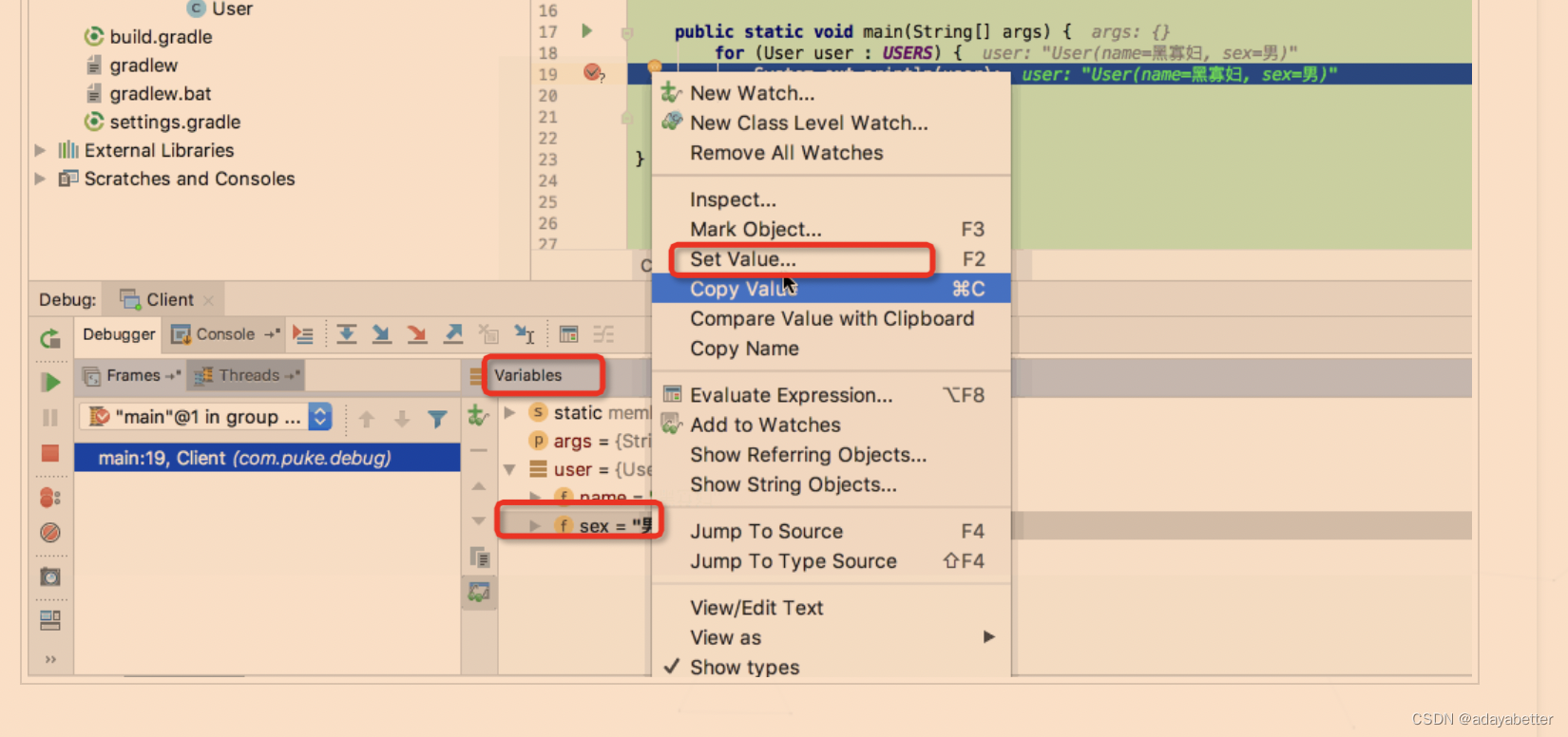
Task: Choose Copy Value menu entry
Action: pos(831,289)
